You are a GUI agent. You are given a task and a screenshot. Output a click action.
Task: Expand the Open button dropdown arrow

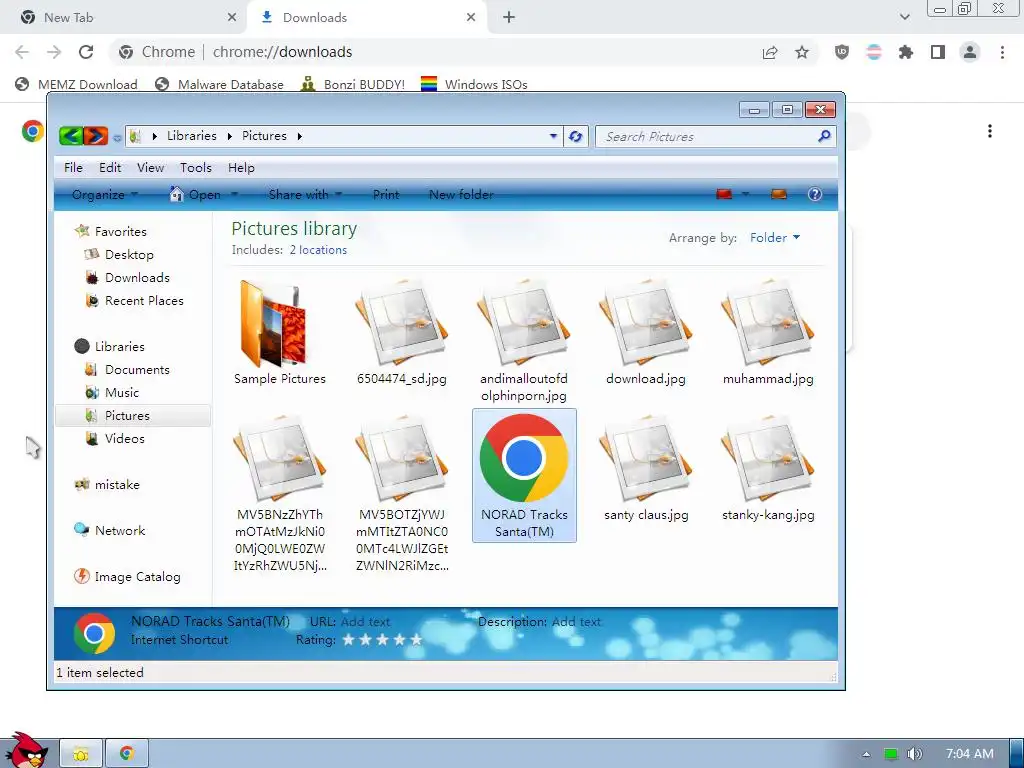pos(234,195)
